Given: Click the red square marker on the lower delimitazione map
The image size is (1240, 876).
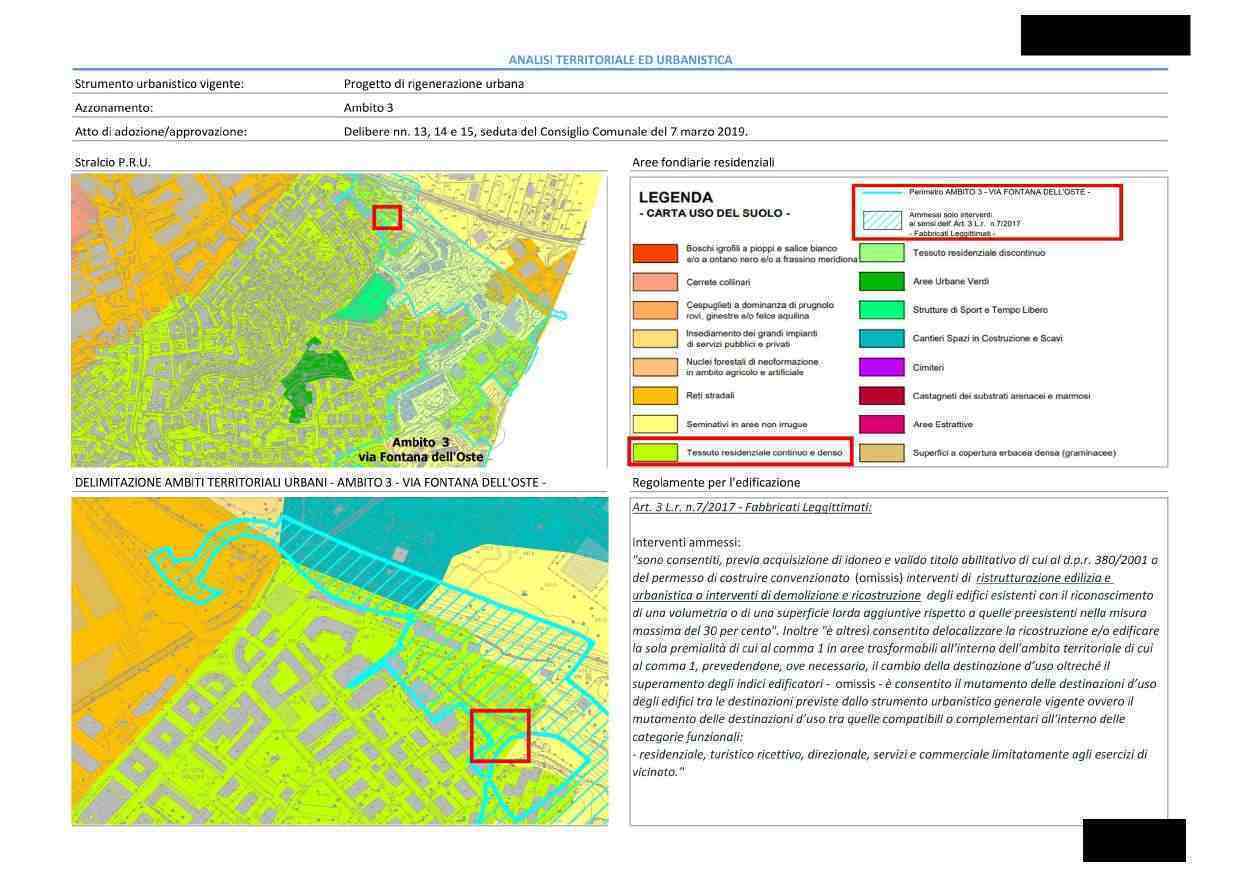Looking at the screenshot, I should [x=499, y=736].
